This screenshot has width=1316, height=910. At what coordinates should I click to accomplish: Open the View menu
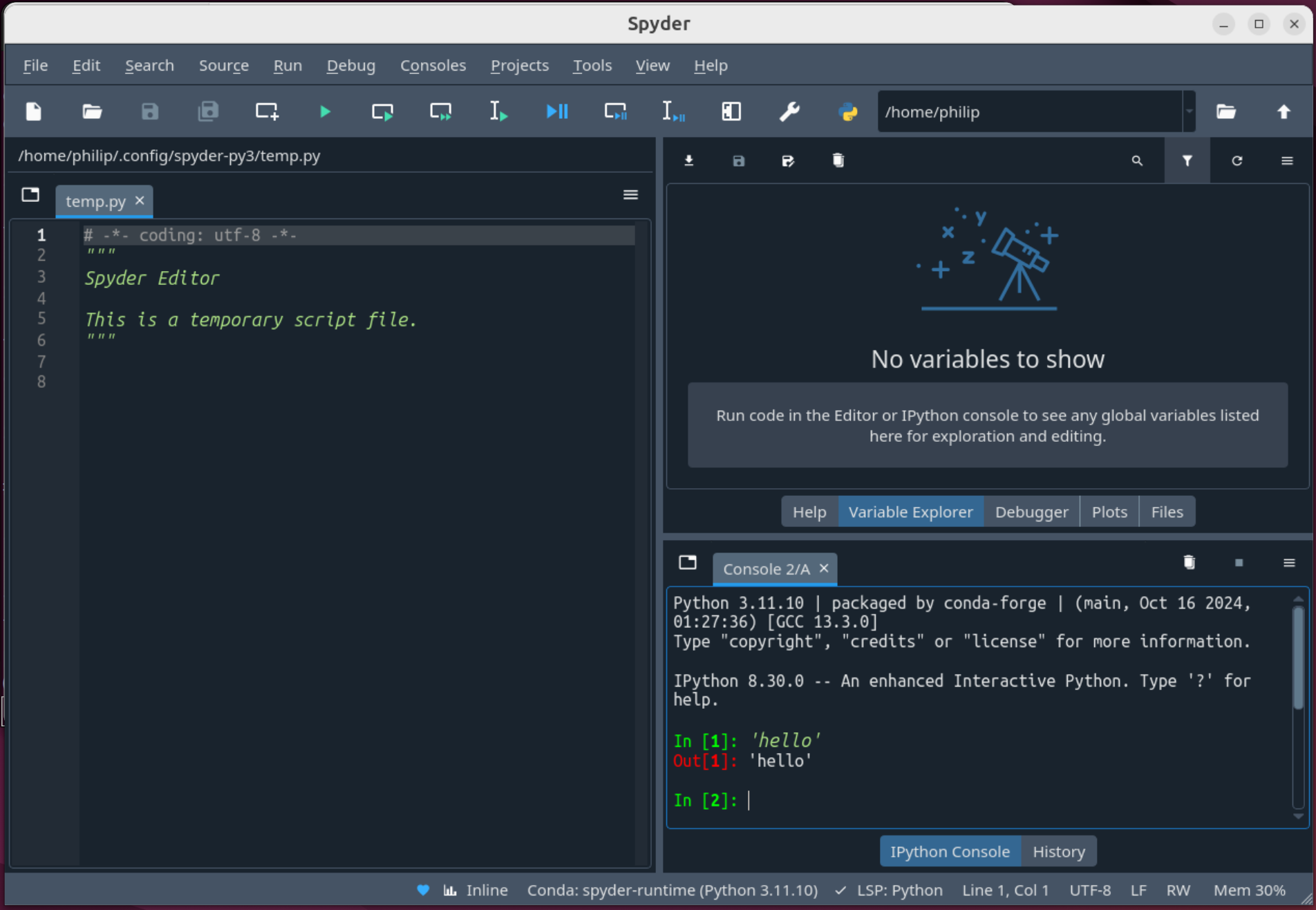(x=652, y=65)
